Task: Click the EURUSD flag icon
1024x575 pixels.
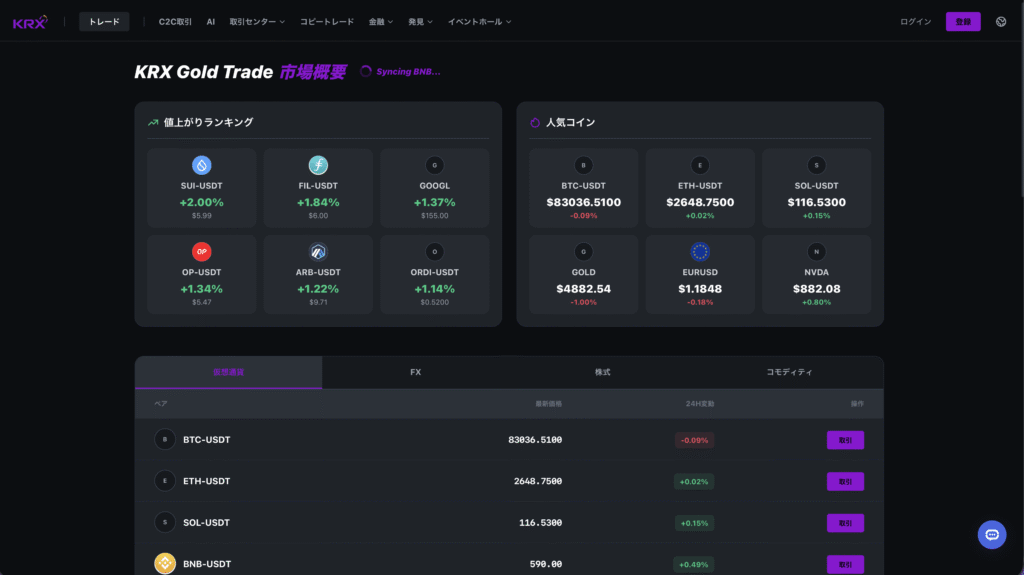Action: [x=700, y=252]
